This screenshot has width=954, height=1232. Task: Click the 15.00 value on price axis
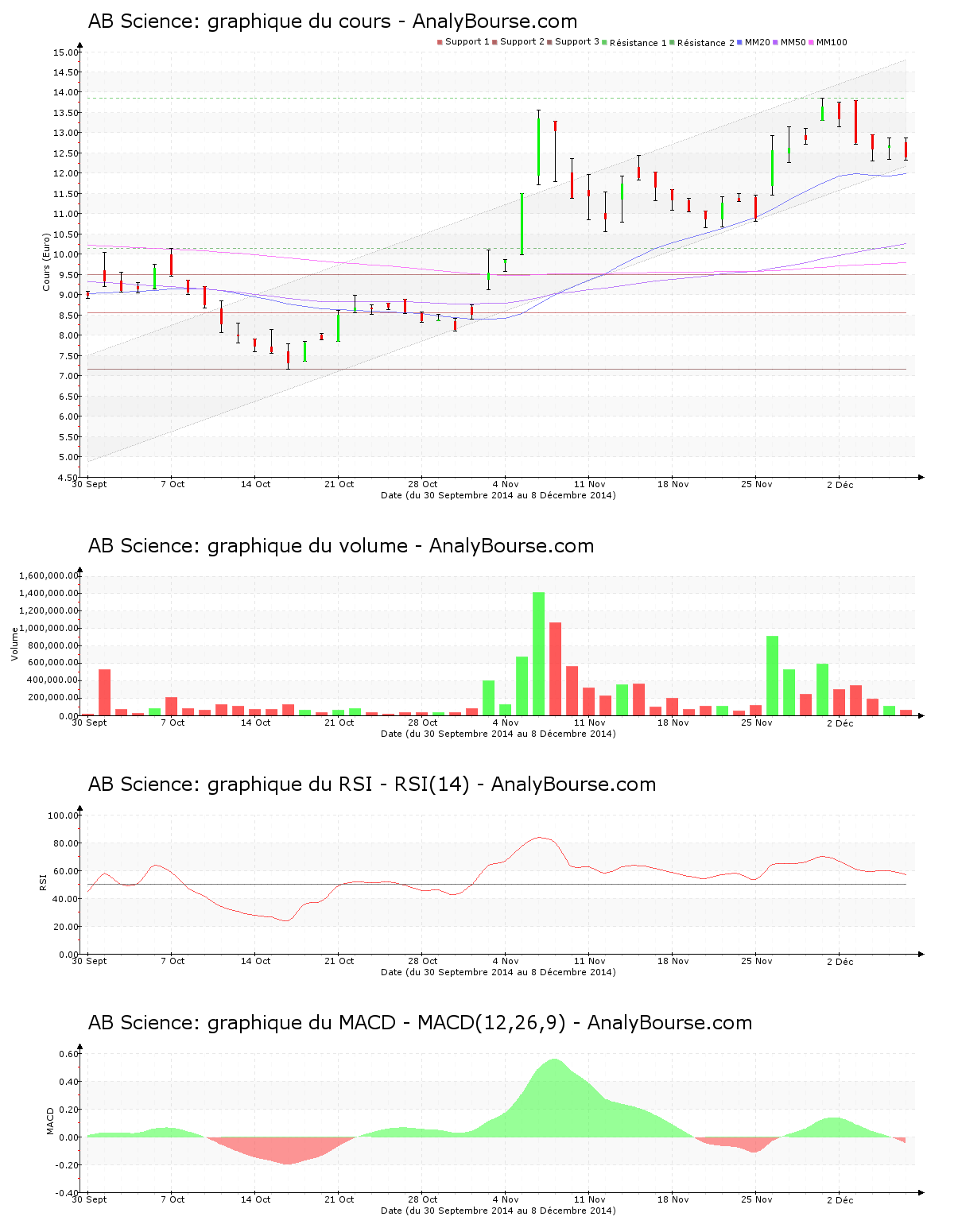tap(65, 52)
